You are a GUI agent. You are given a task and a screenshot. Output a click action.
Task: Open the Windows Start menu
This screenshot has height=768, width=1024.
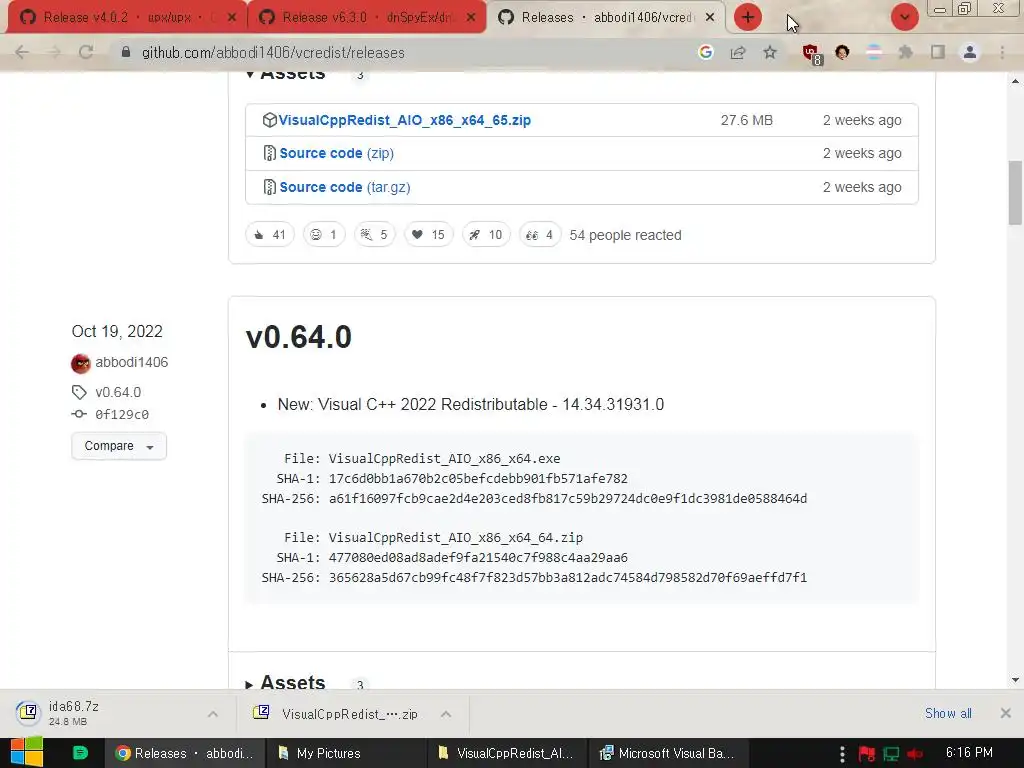(27, 752)
